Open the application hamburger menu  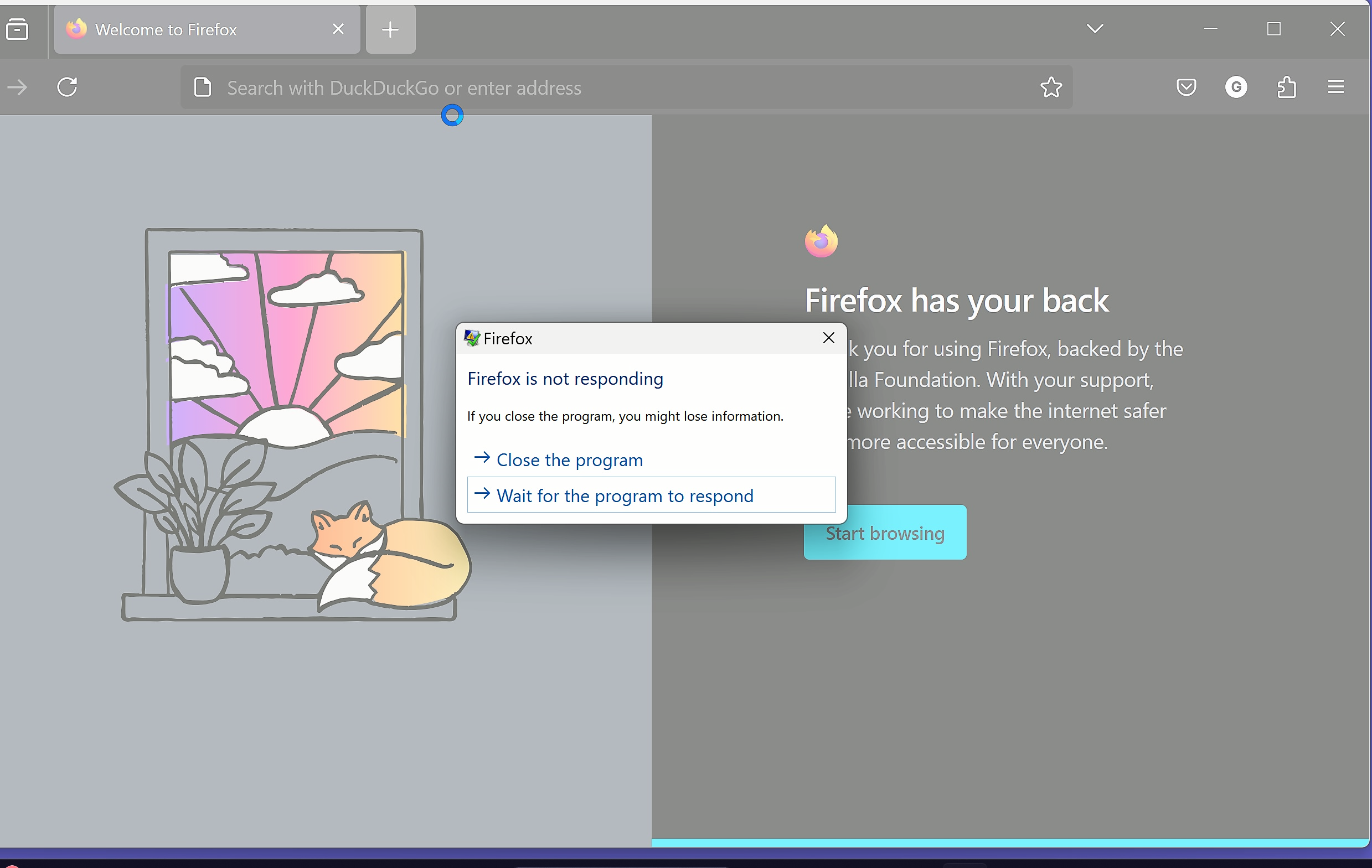click(1335, 87)
